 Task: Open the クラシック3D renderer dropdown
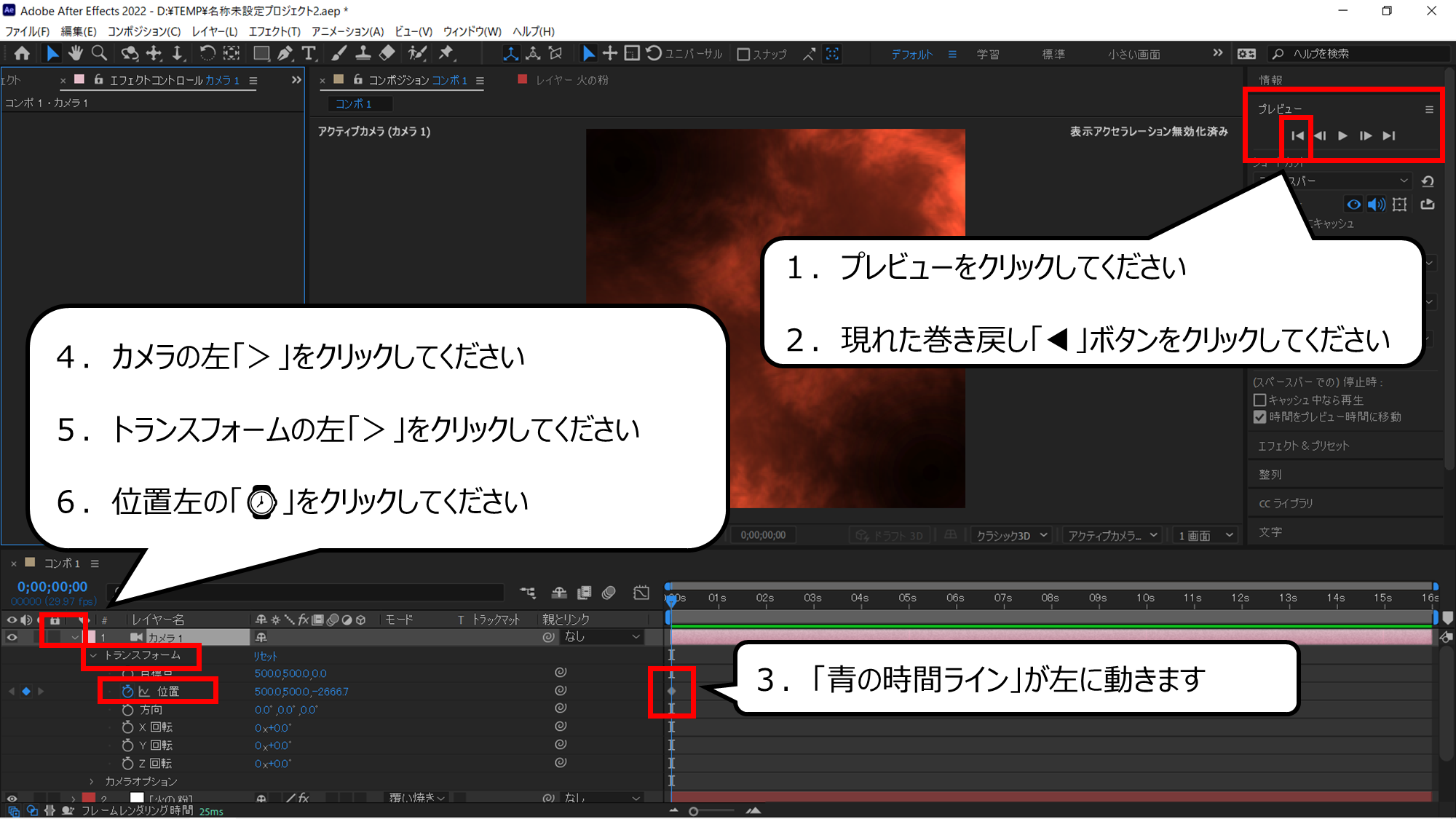pyautogui.click(x=1011, y=535)
